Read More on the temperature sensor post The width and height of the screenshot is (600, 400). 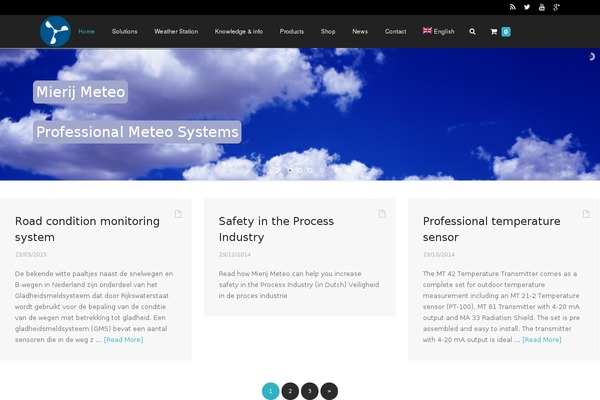(x=542, y=340)
